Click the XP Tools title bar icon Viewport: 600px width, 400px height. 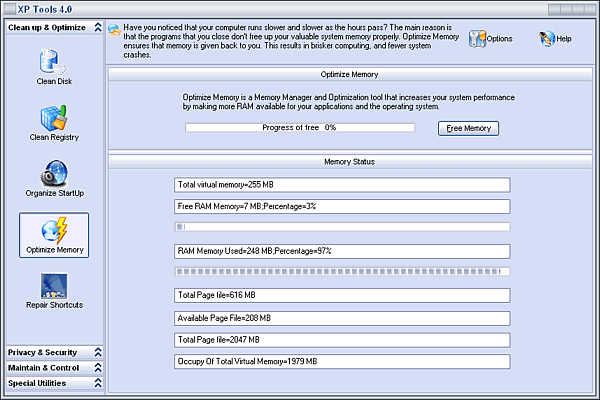coord(10,9)
